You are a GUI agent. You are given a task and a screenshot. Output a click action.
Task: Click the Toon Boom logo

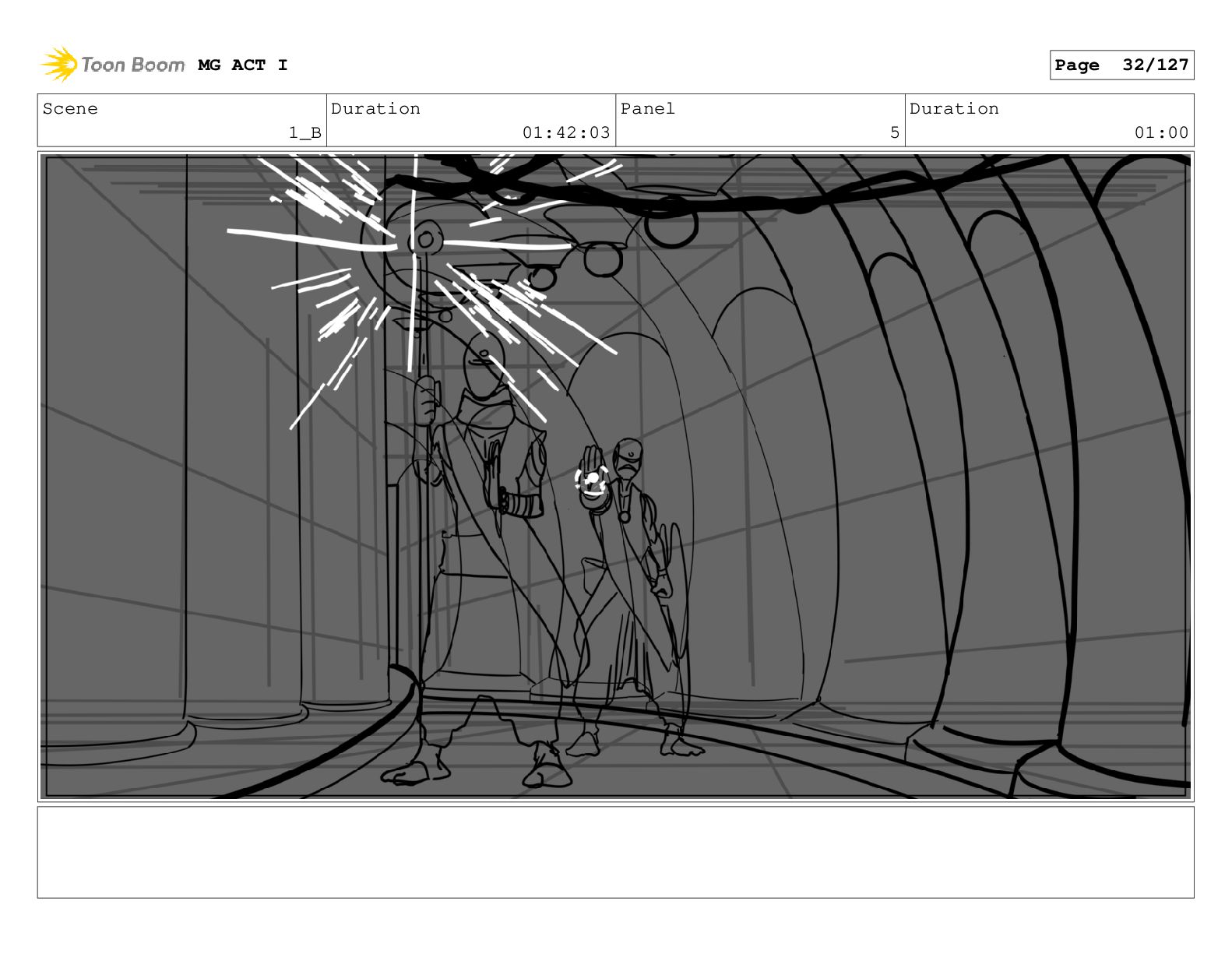[x=112, y=65]
